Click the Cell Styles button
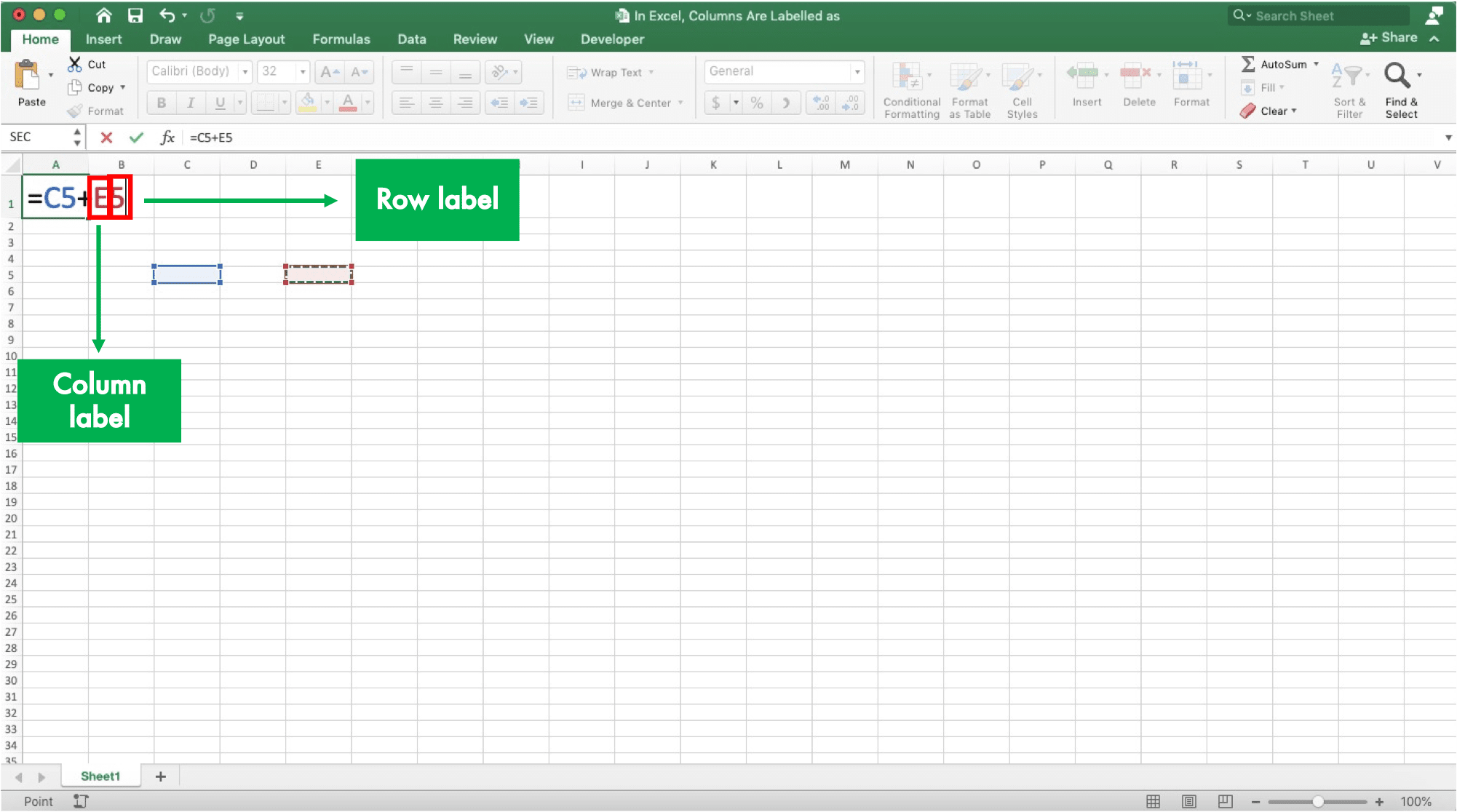The height and width of the screenshot is (812, 1457). [1022, 89]
